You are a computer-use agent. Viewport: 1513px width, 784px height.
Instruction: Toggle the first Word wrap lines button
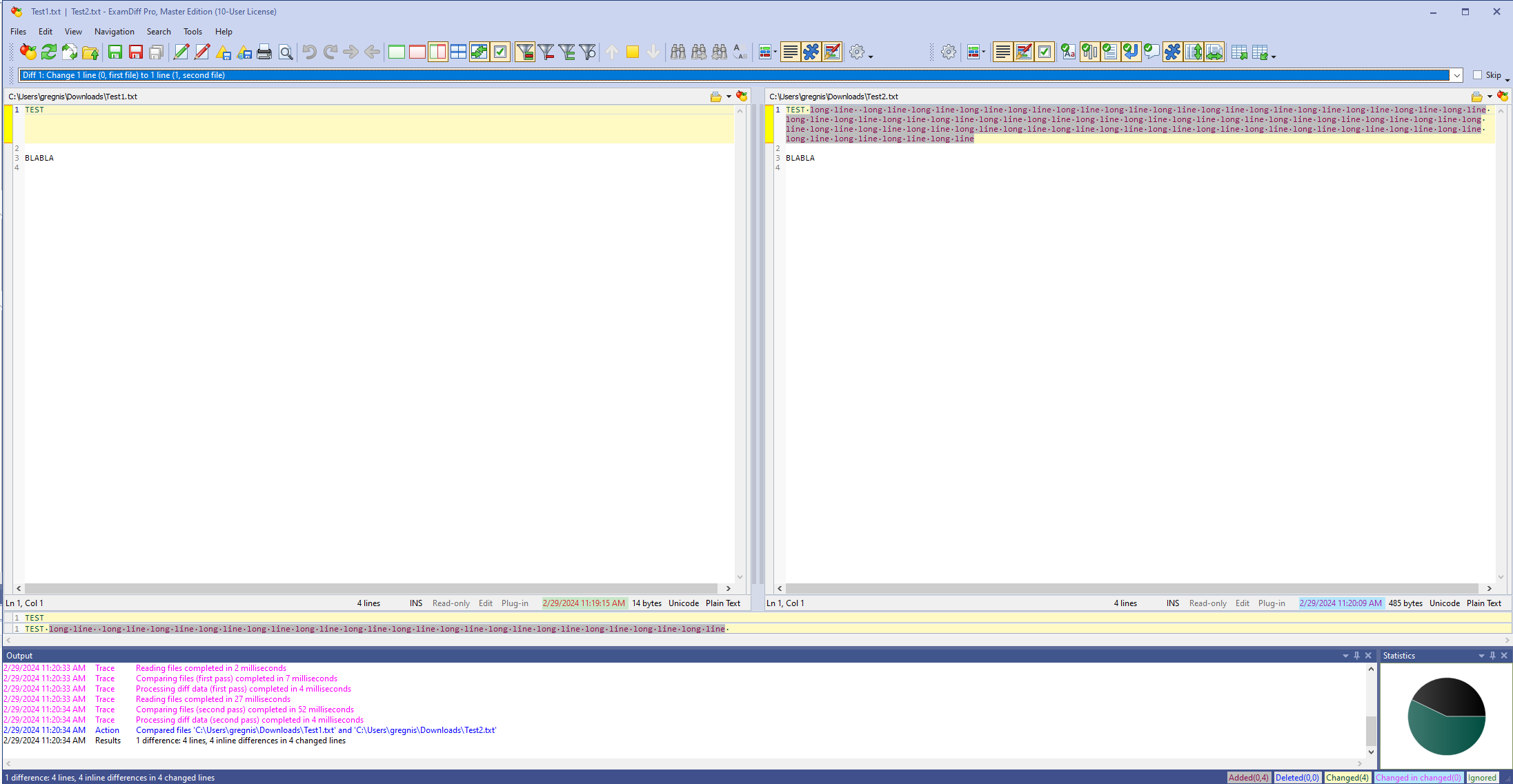791,52
